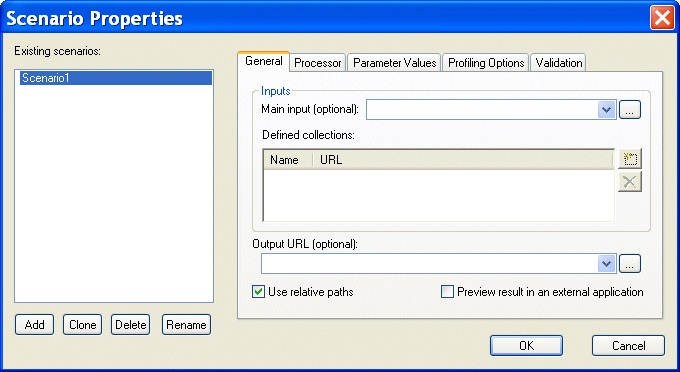This screenshot has height=372, width=680.
Task: Click the new collection icon button
Action: point(630,159)
